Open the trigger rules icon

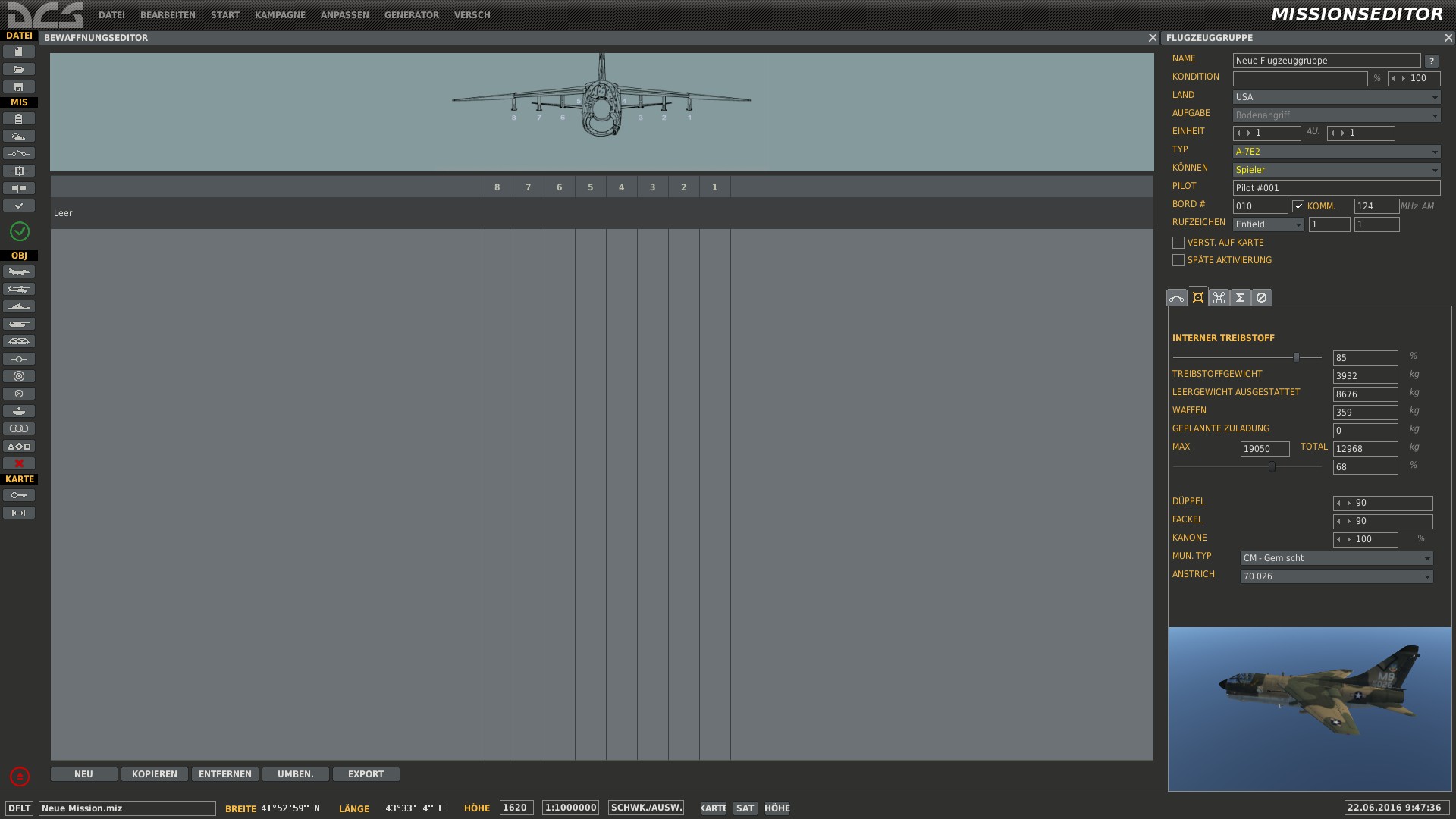coord(19,153)
